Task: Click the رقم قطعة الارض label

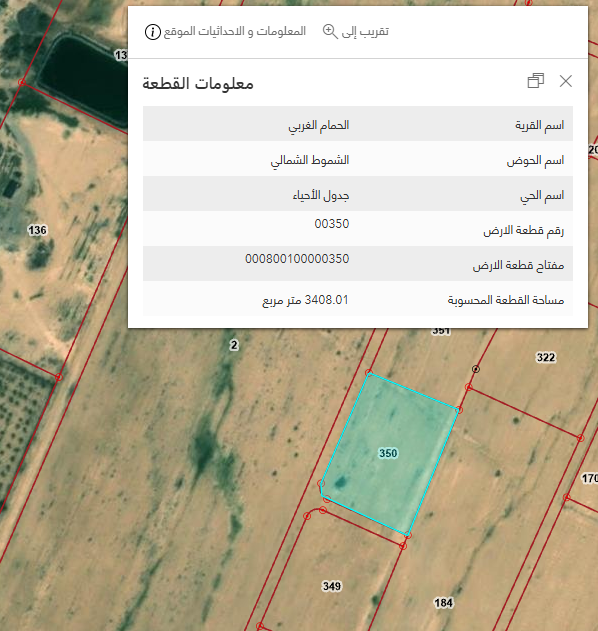Action: (x=524, y=230)
